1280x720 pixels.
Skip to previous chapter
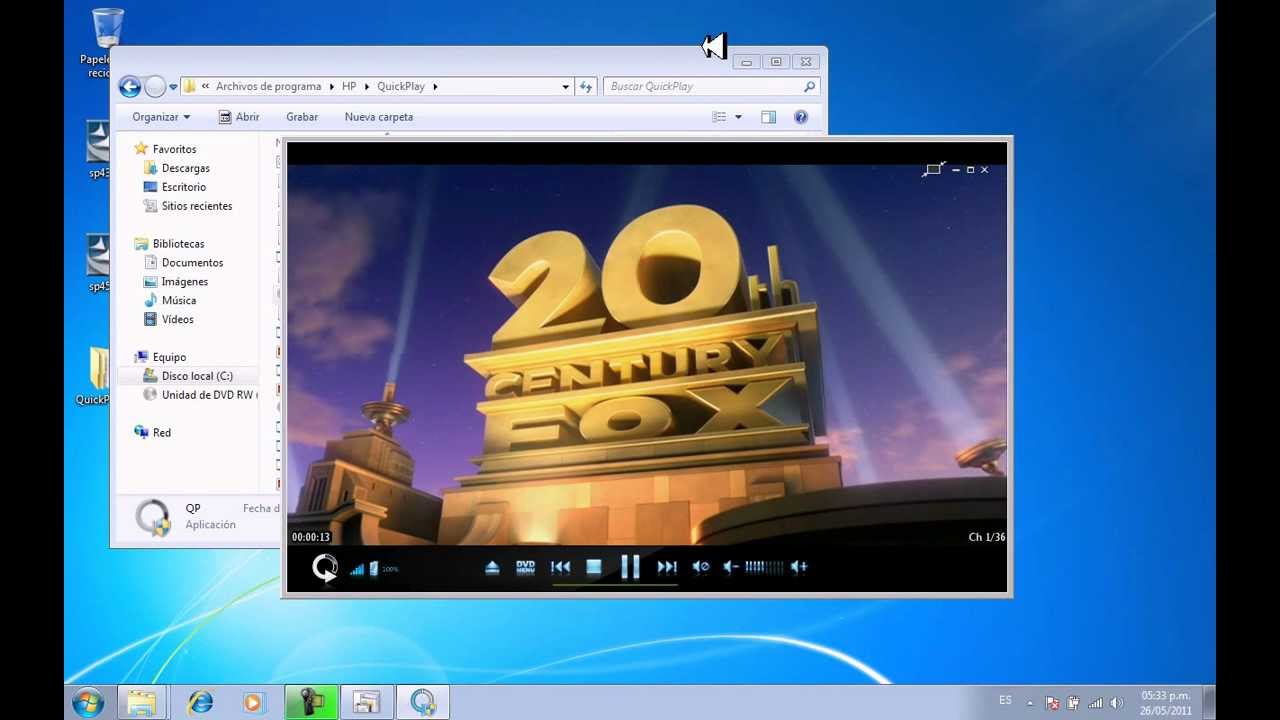click(x=561, y=567)
